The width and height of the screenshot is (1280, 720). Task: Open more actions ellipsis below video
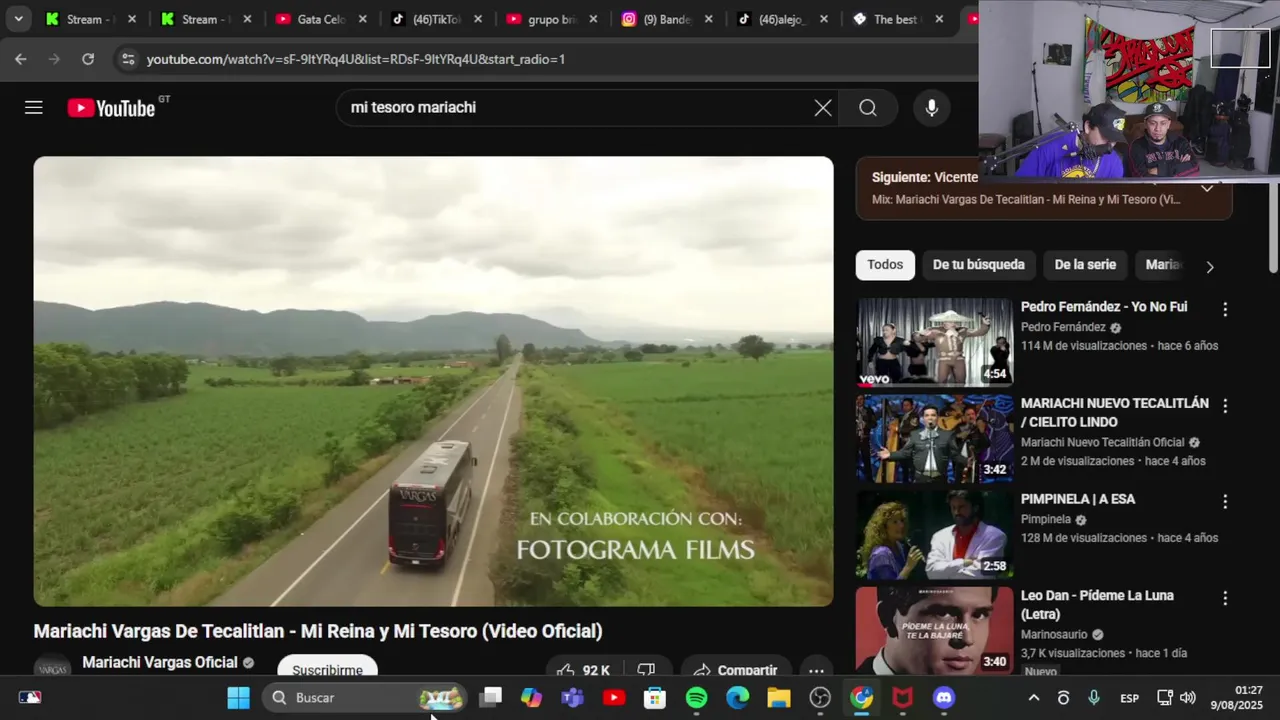coord(816,670)
